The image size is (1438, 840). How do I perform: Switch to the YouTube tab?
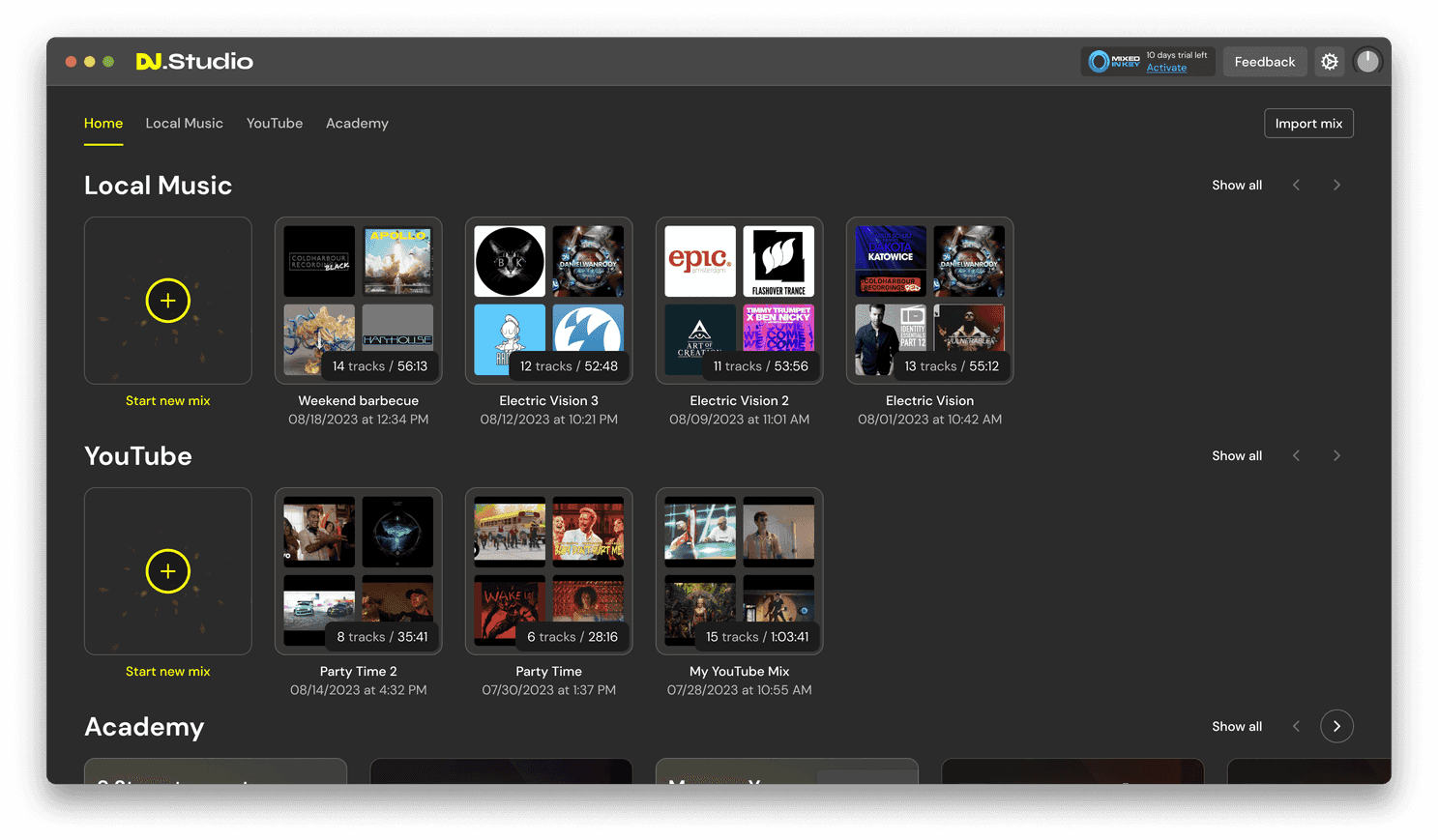click(x=275, y=124)
